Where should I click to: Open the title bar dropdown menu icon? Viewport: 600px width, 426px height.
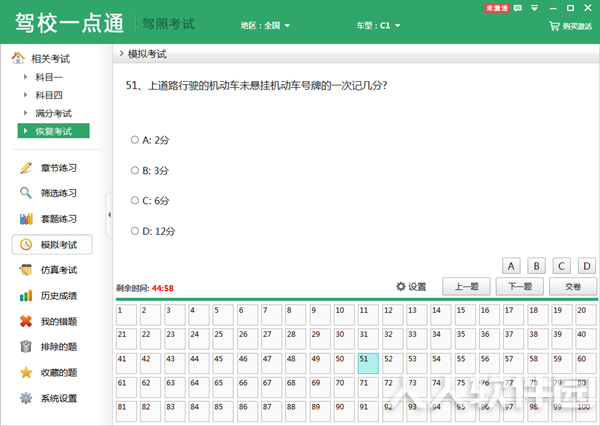(x=535, y=8)
